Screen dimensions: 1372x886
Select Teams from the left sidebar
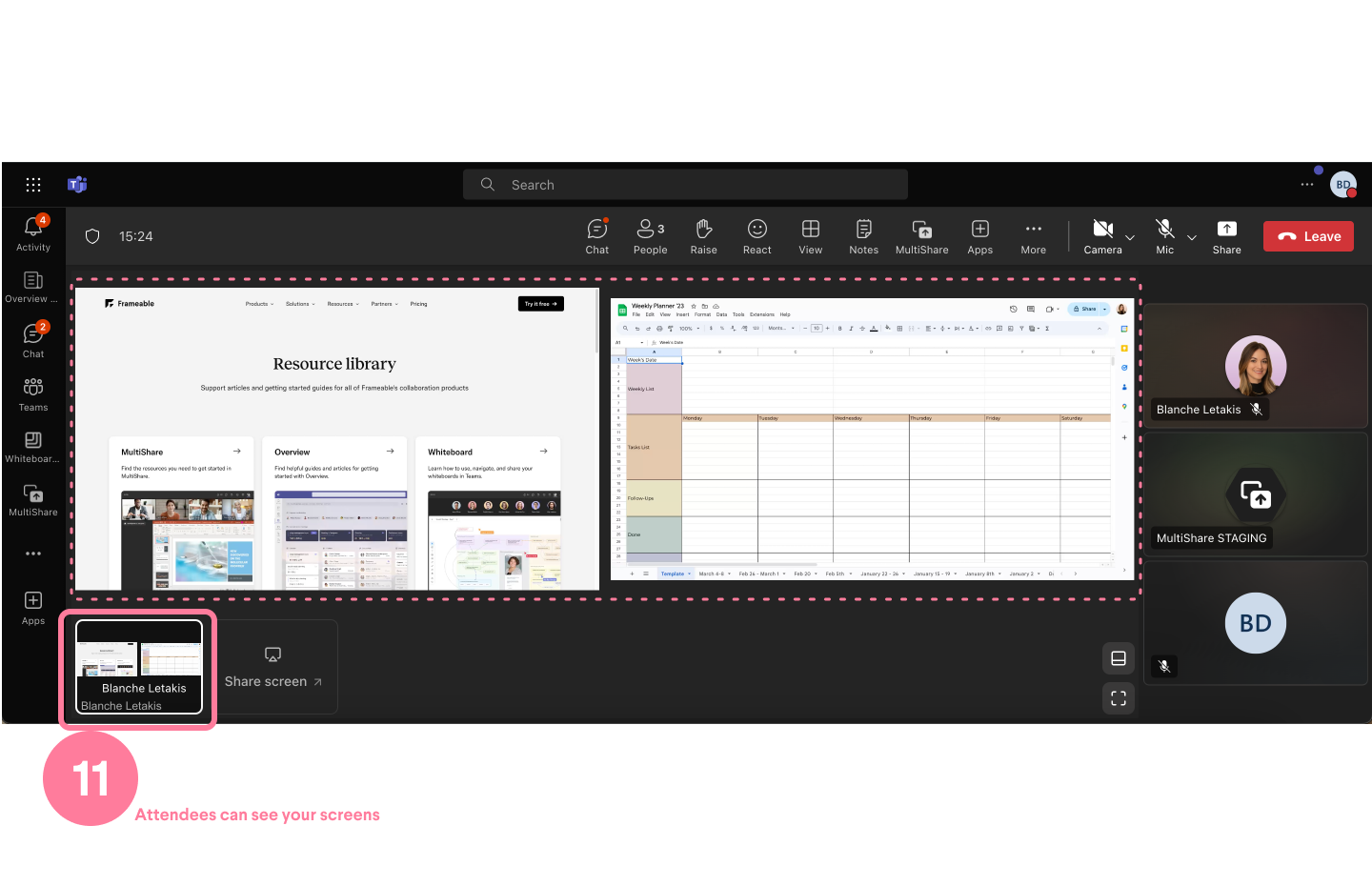point(32,393)
